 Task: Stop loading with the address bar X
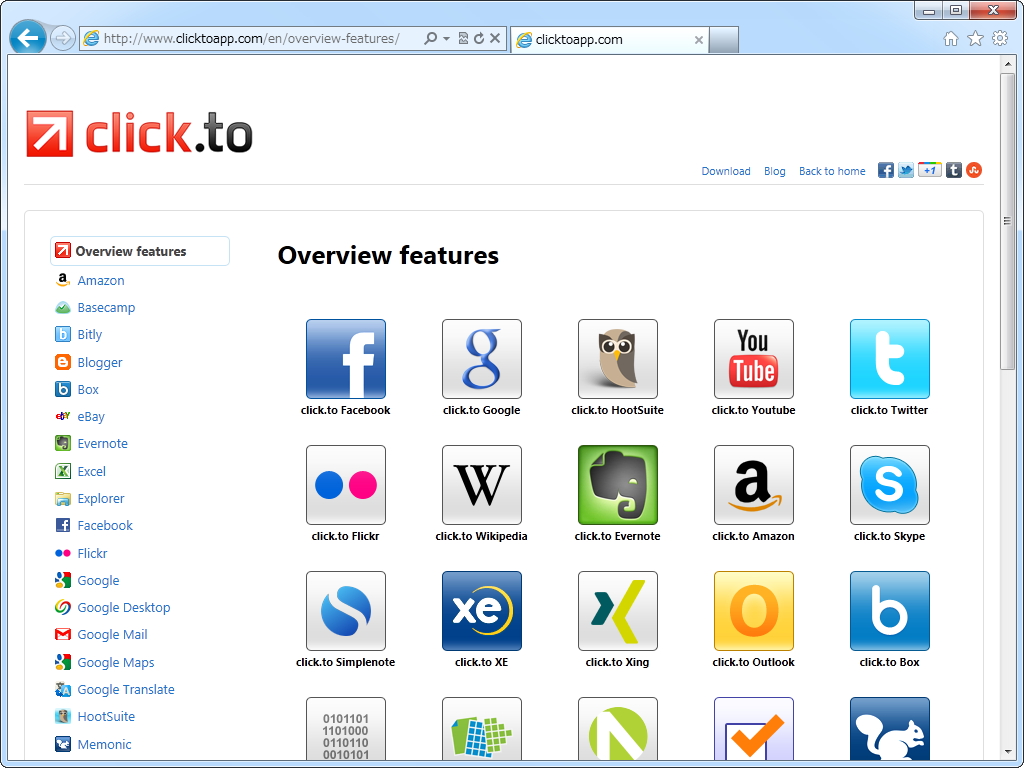pyautogui.click(x=495, y=39)
